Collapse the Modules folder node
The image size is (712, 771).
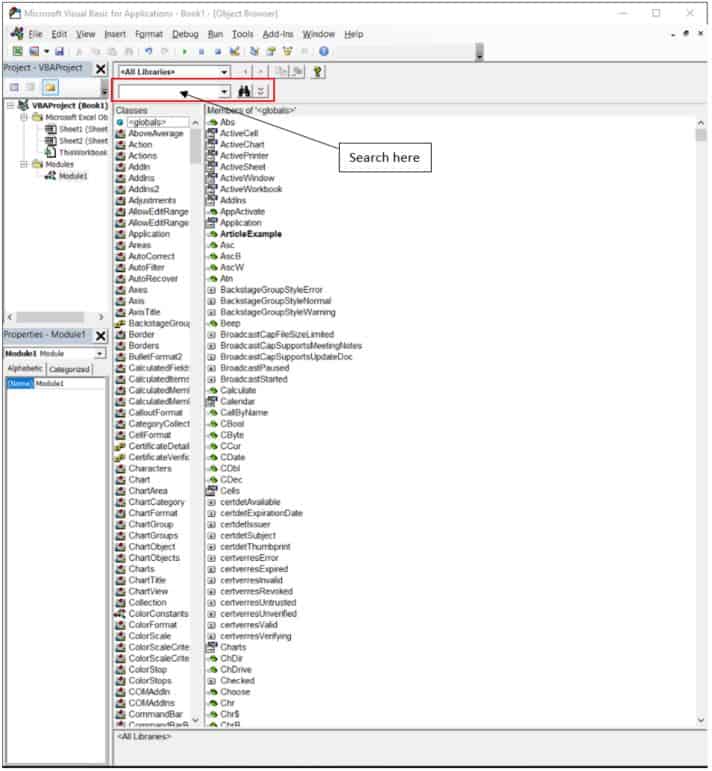pyautogui.click(x=23, y=164)
